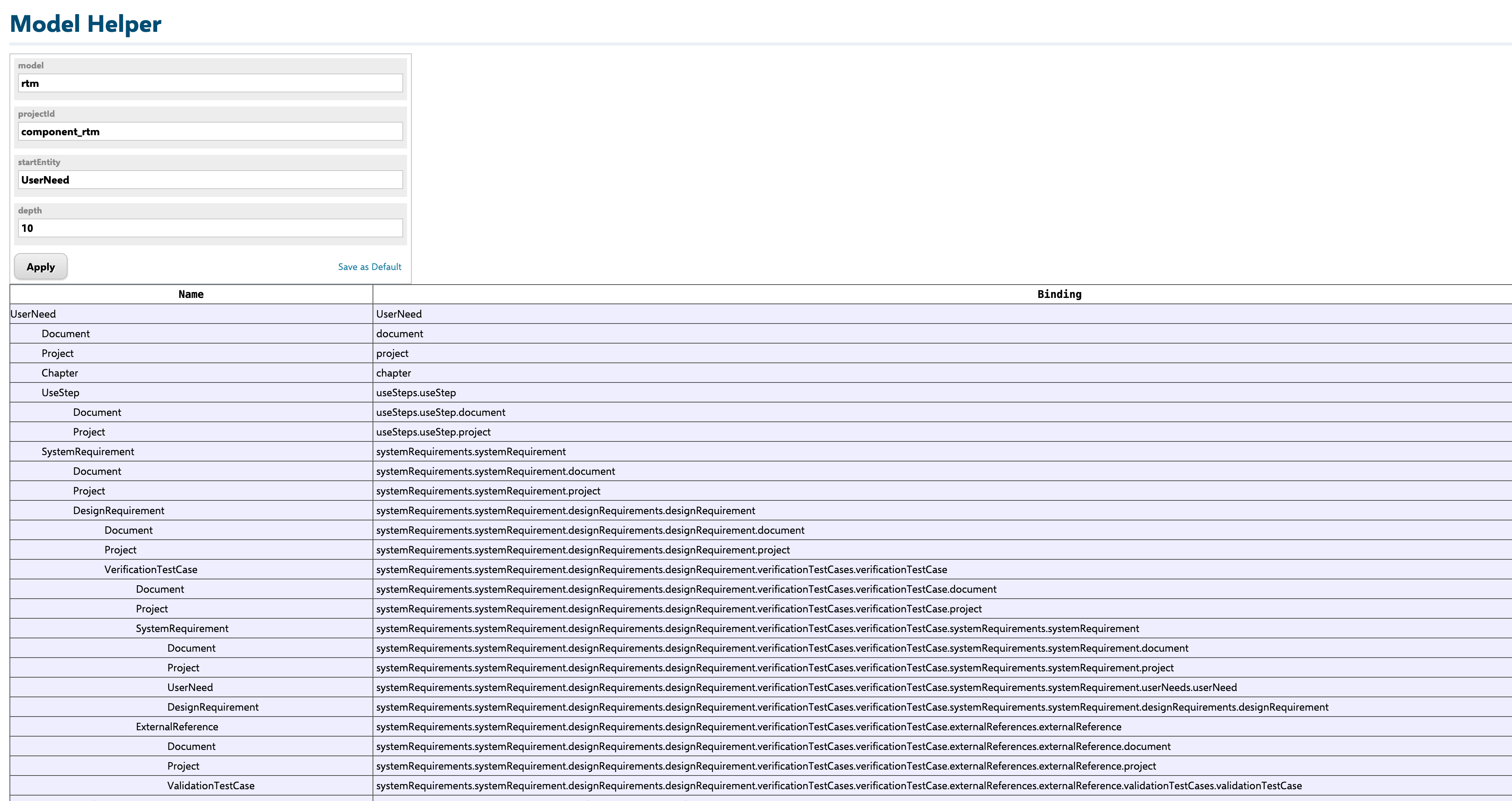Click the useSteps.useStep binding cell
This screenshot has height=801, width=1512.
(x=416, y=392)
